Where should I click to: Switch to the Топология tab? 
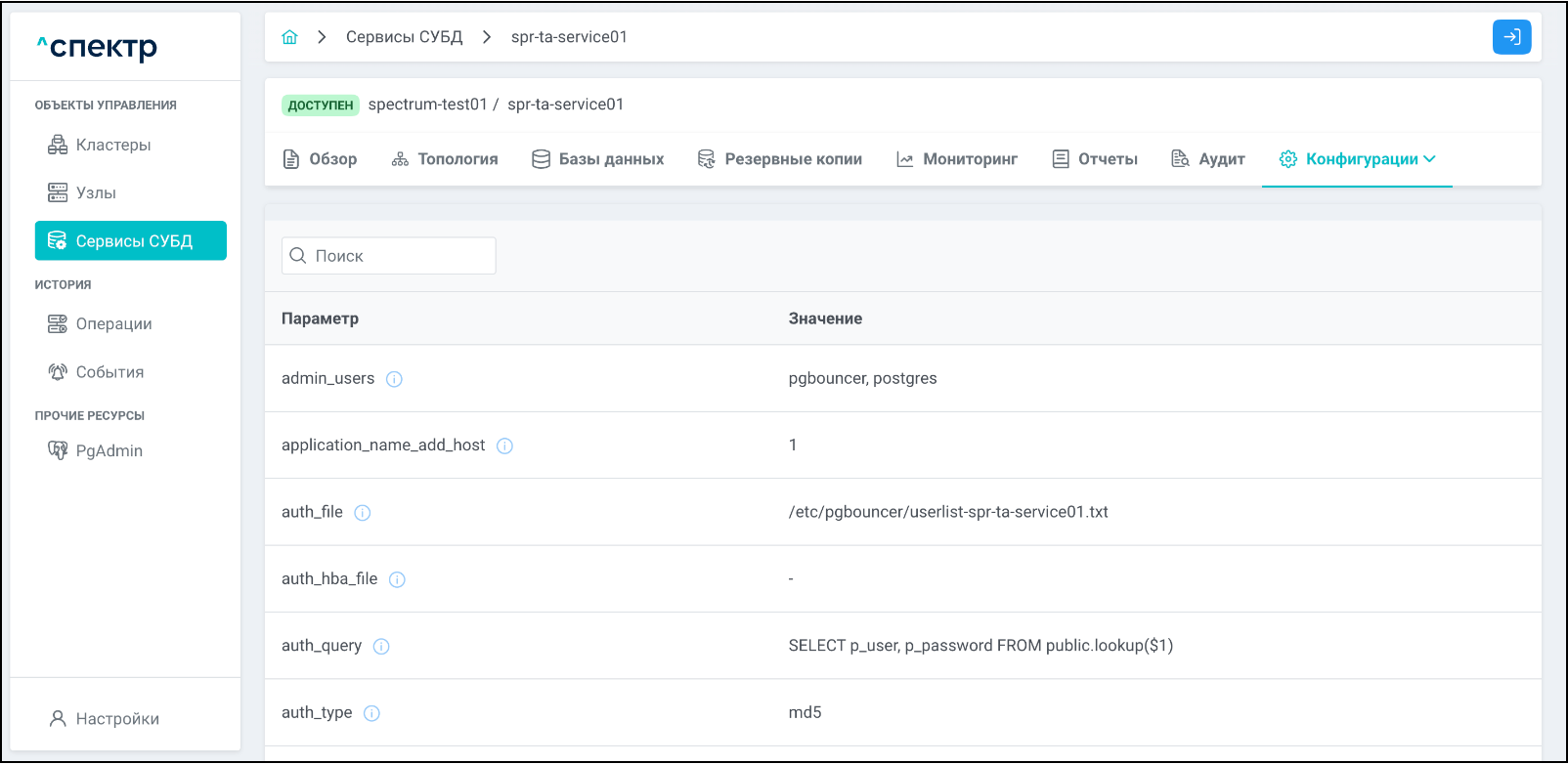click(445, 159)
